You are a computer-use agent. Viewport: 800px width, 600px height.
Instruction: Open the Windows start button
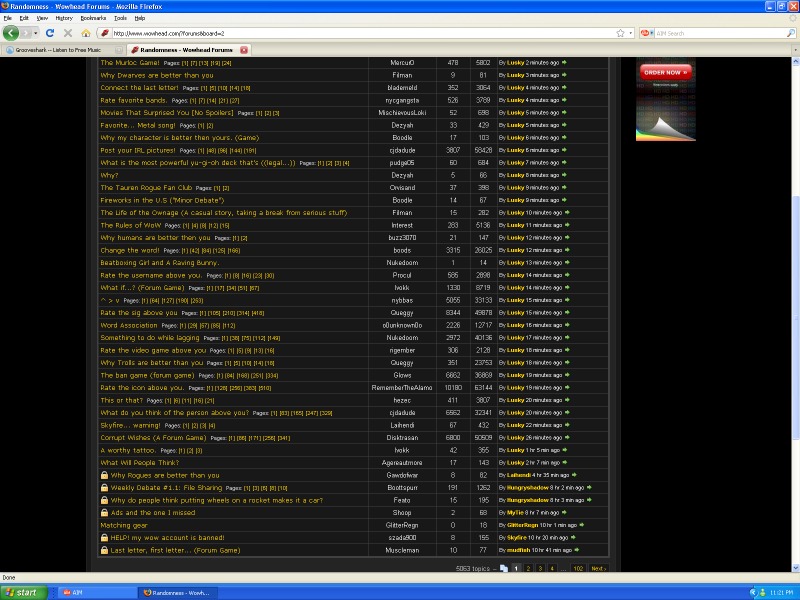coord(23,592)
